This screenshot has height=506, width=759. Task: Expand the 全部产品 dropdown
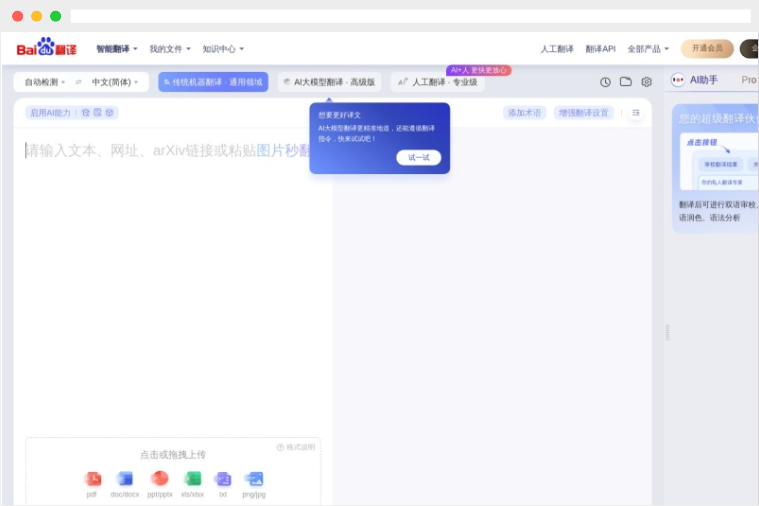tap(648, 49)
